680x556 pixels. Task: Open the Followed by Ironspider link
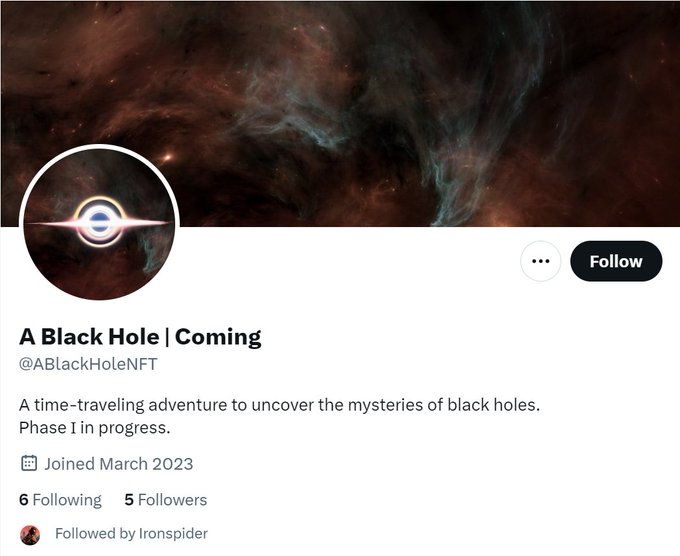[131, 533]
